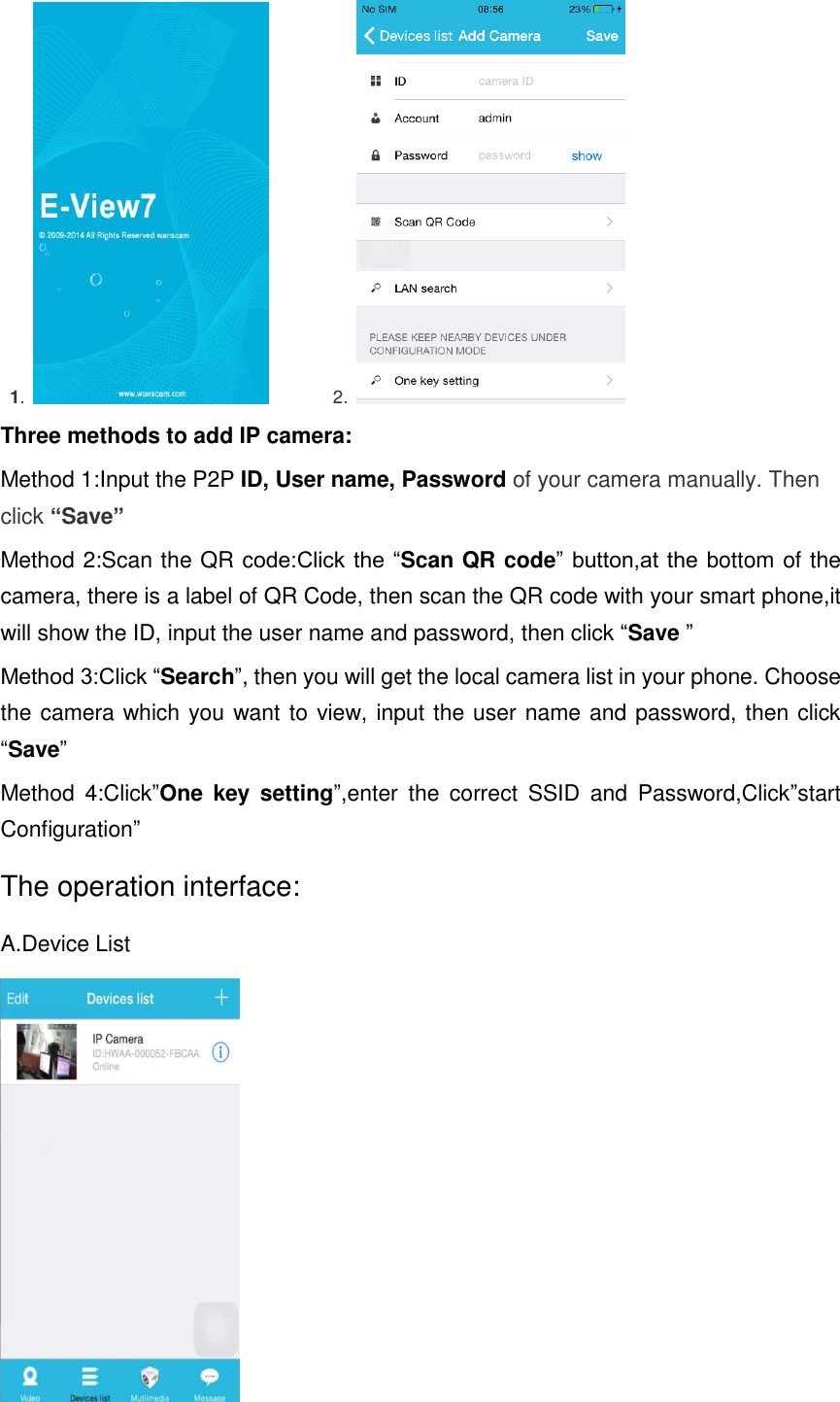The height and width of the screenshot is (1402, 840).
Task: Click the QR code icon beside Scan QR Code
Action: tap(376, 222)
